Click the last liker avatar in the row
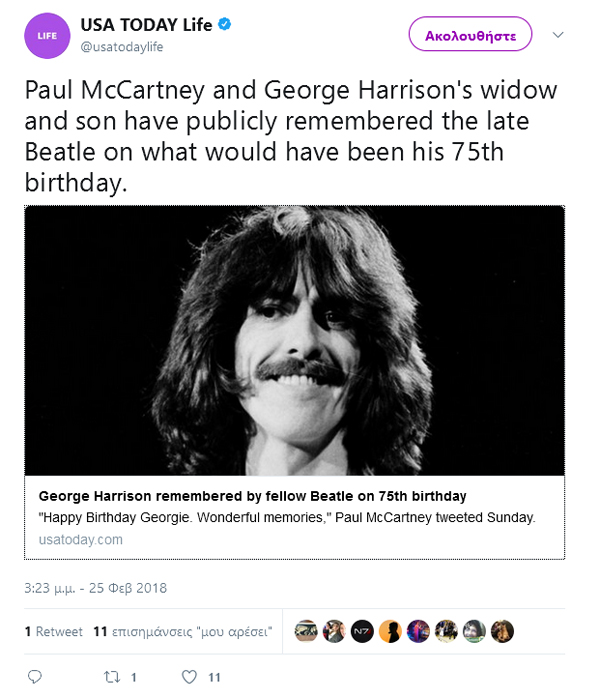 point(502,631)
